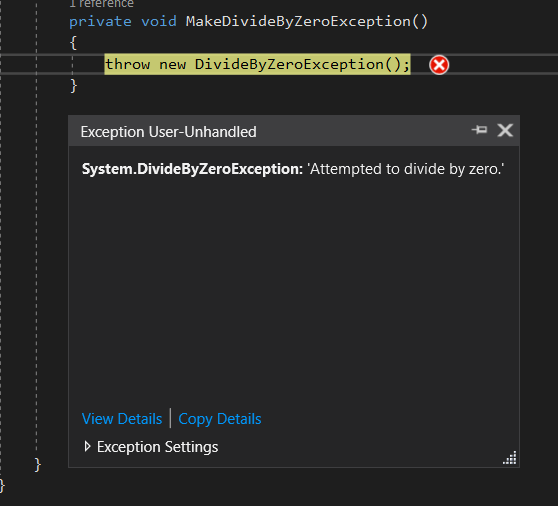Open the View Details link
The height and width of the screenshot is (506, 558).
coord(122,419)
